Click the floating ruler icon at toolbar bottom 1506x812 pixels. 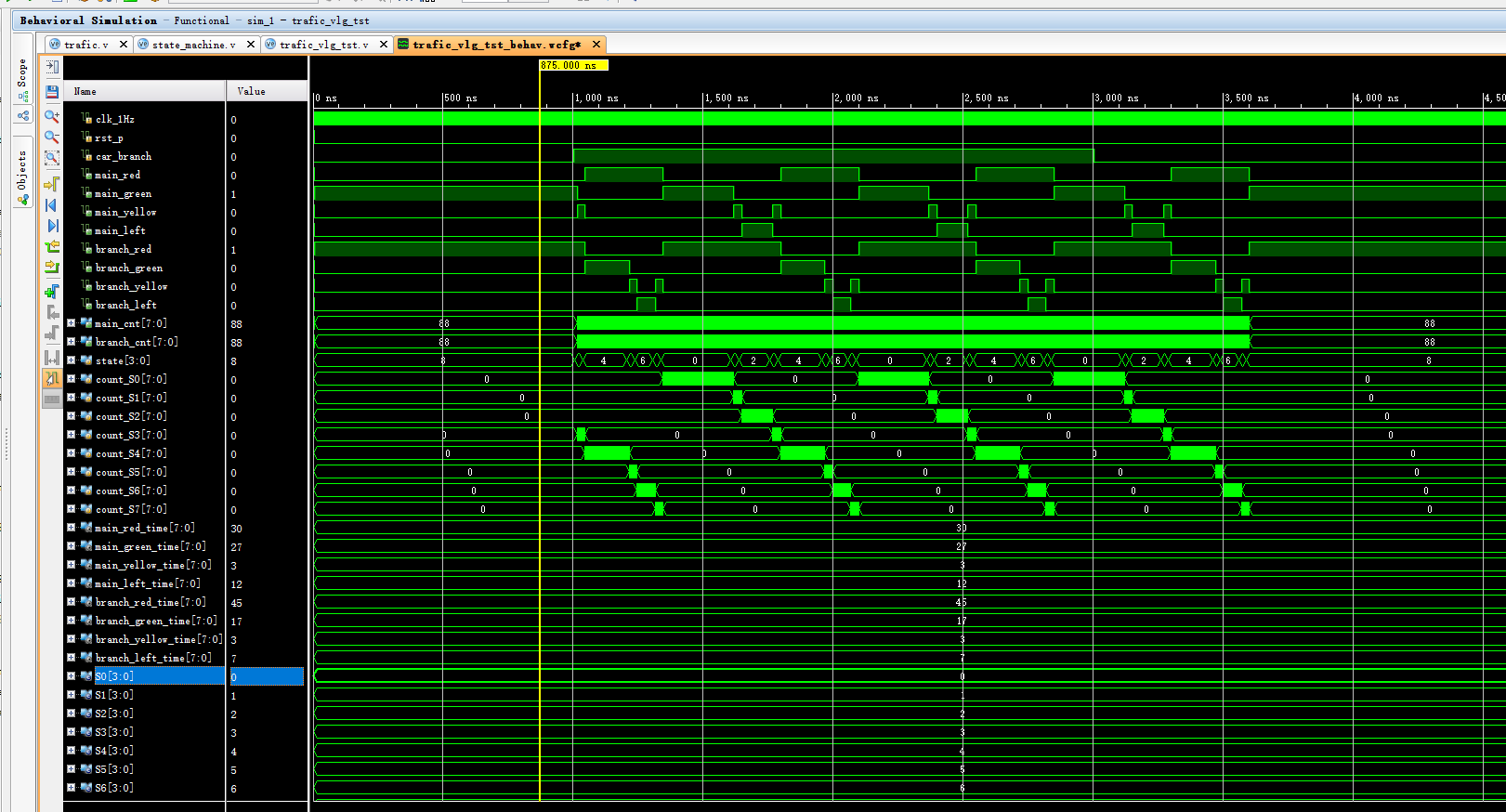(x=52, y=399)
